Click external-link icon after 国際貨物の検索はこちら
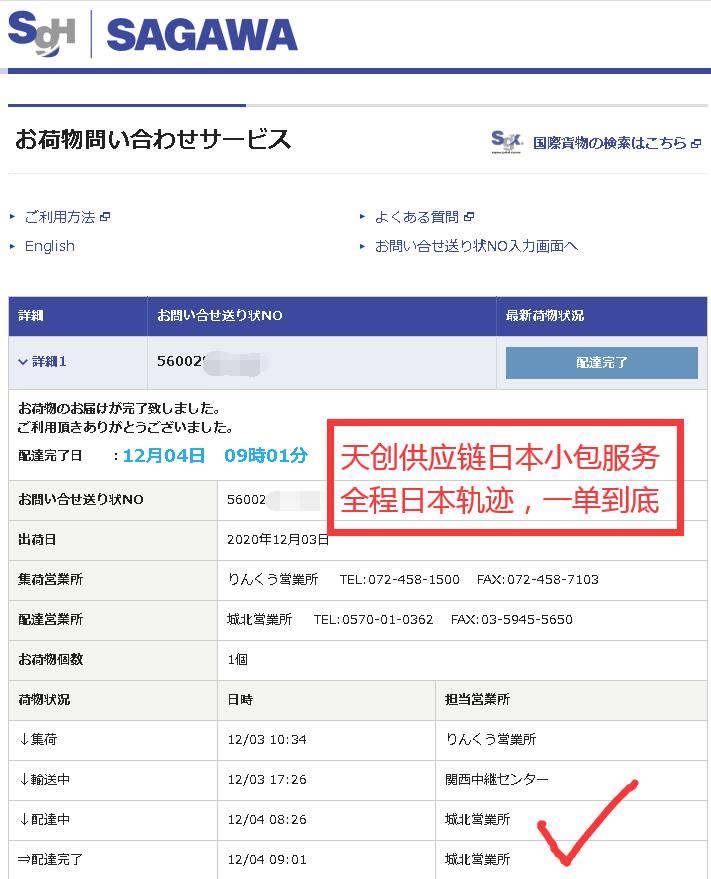711x879 pixels. tap(696, 144)
